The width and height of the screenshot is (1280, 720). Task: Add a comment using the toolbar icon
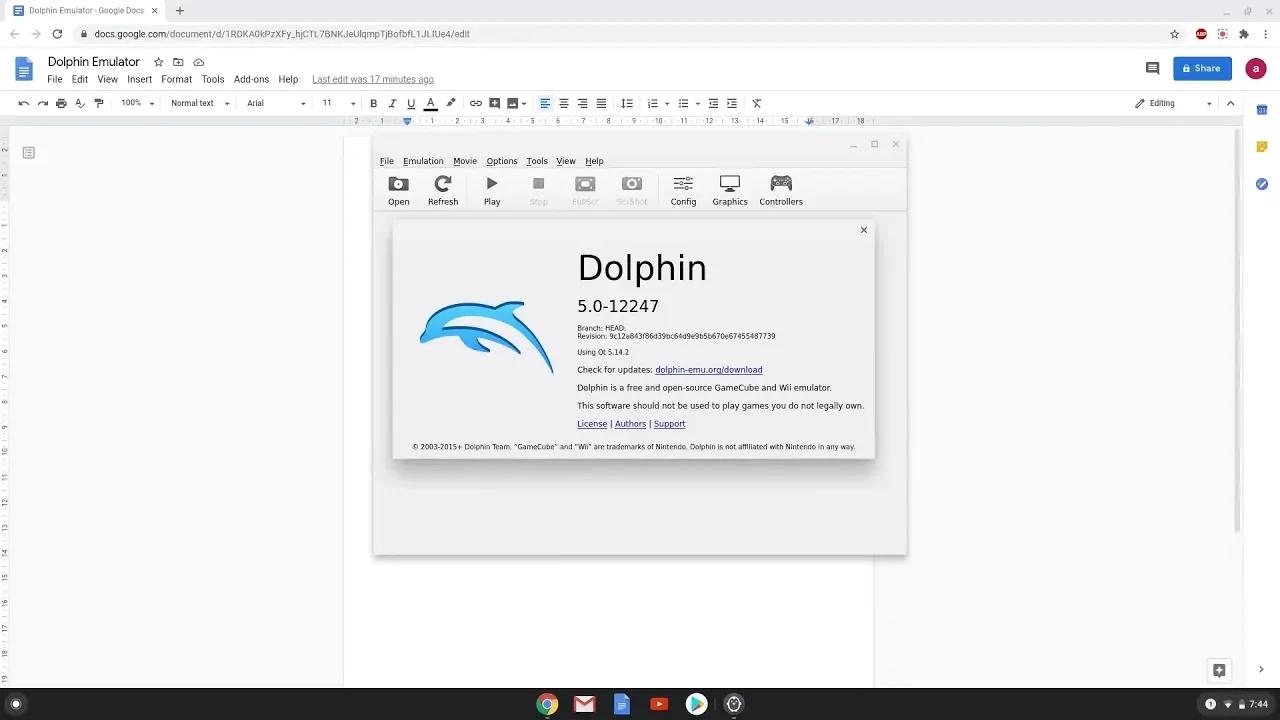(x=494, y=103)
